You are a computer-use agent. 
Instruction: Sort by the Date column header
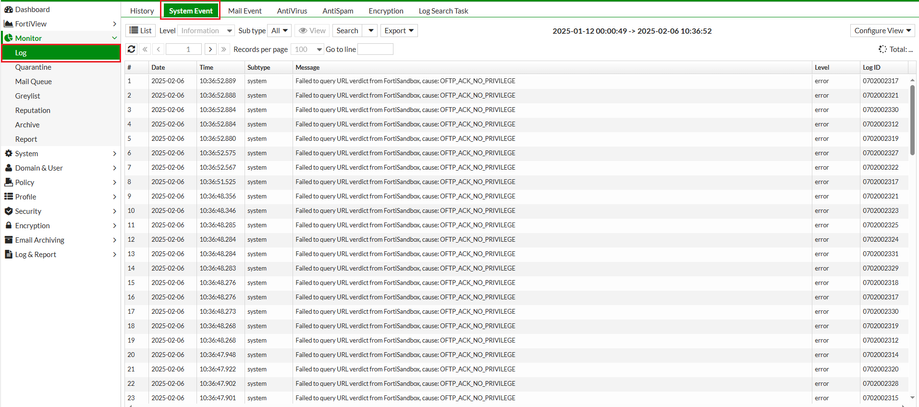(x=173, y=67)
